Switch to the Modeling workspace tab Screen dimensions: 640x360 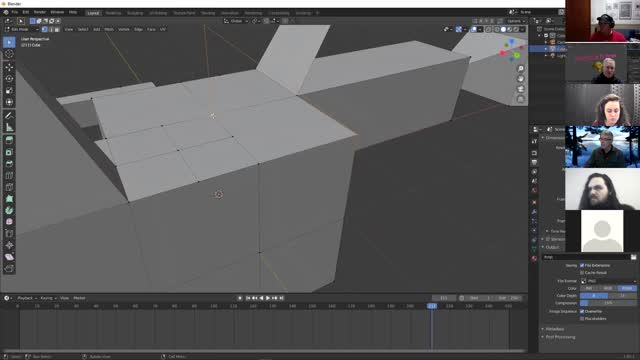click(x=113, y=13)
